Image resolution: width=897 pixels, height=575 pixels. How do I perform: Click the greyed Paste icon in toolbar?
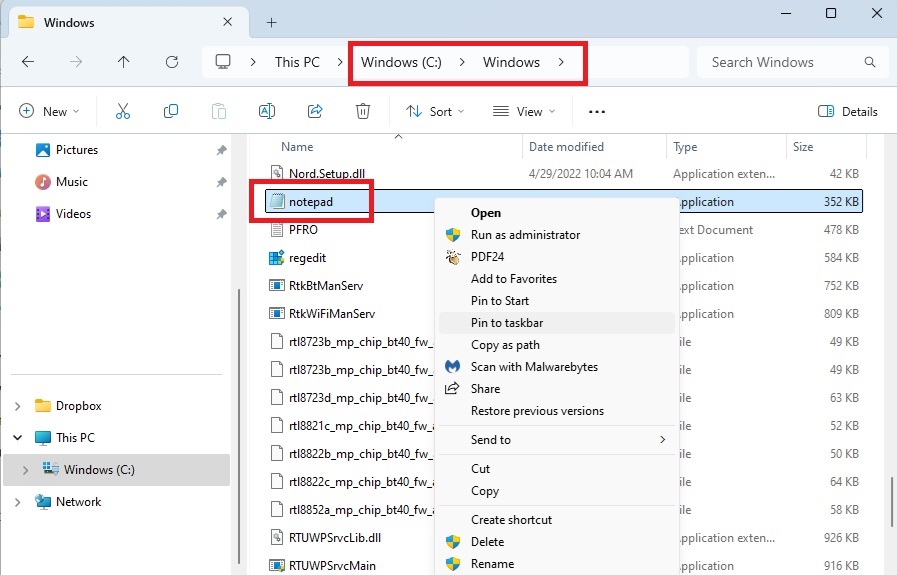click(219, 111)
